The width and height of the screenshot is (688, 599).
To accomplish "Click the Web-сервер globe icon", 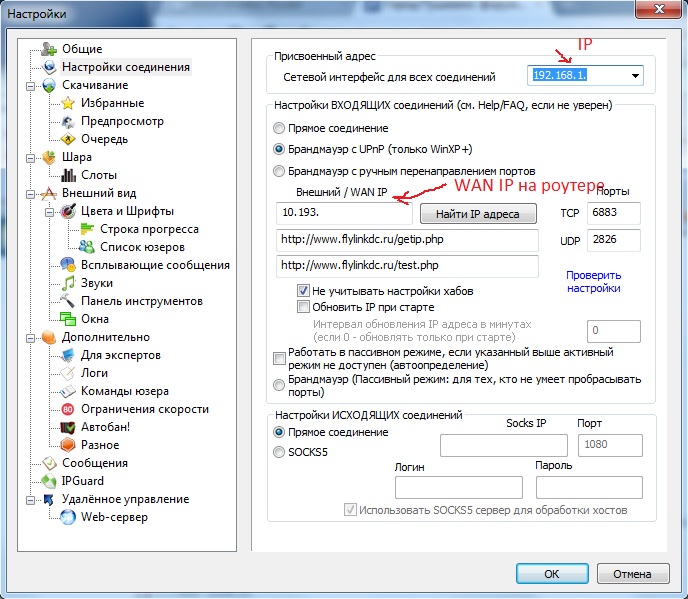I will pyautogui.click(x=67, y=517).
